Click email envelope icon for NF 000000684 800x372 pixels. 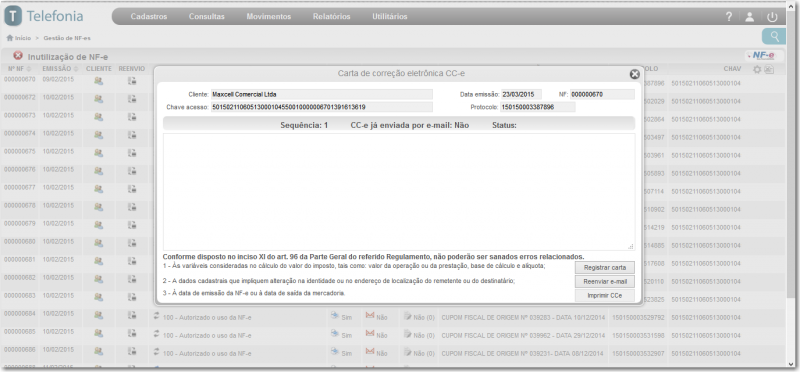tap(370, 316)
